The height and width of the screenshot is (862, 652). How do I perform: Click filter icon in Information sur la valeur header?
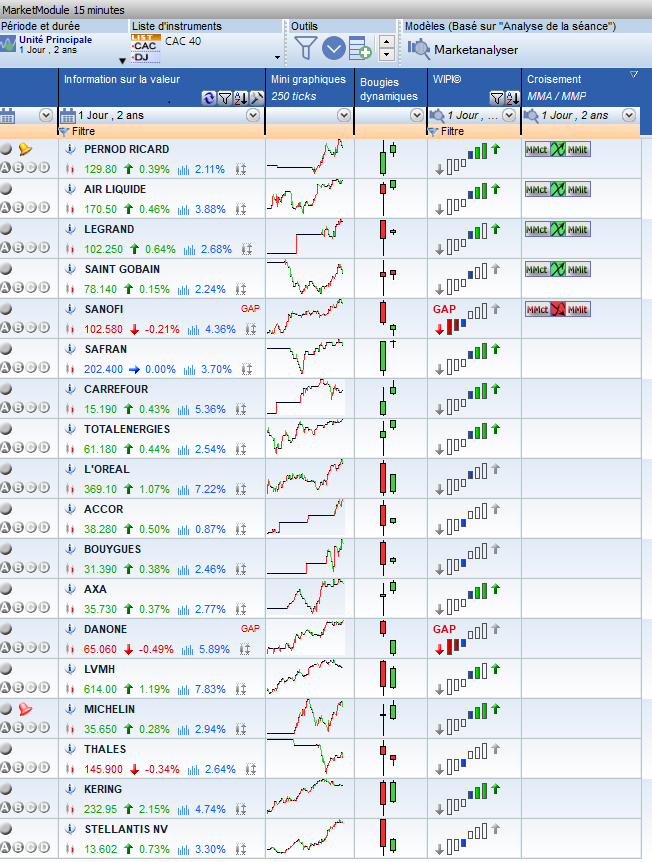pos(224,98)
